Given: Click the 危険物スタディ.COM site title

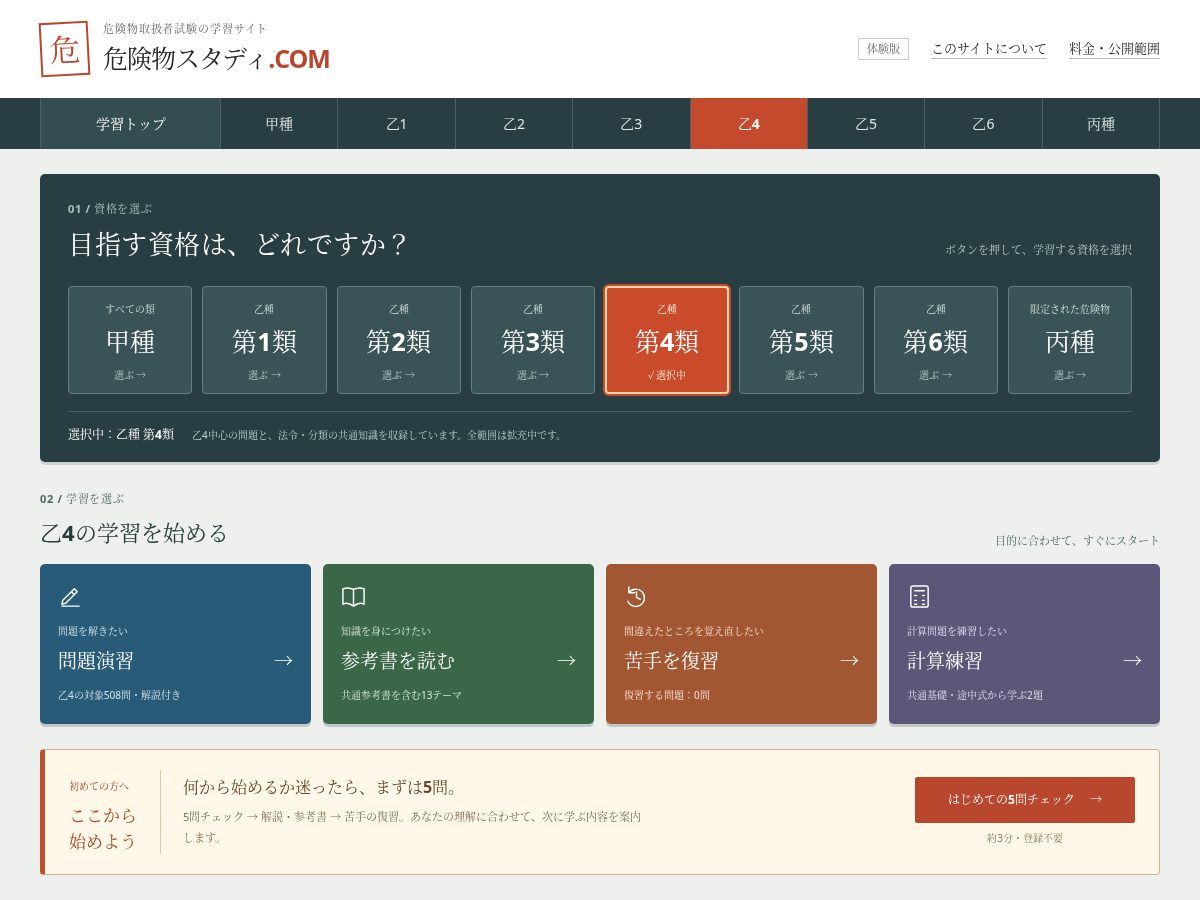Looking at the screenshot, I should point(216,59).
